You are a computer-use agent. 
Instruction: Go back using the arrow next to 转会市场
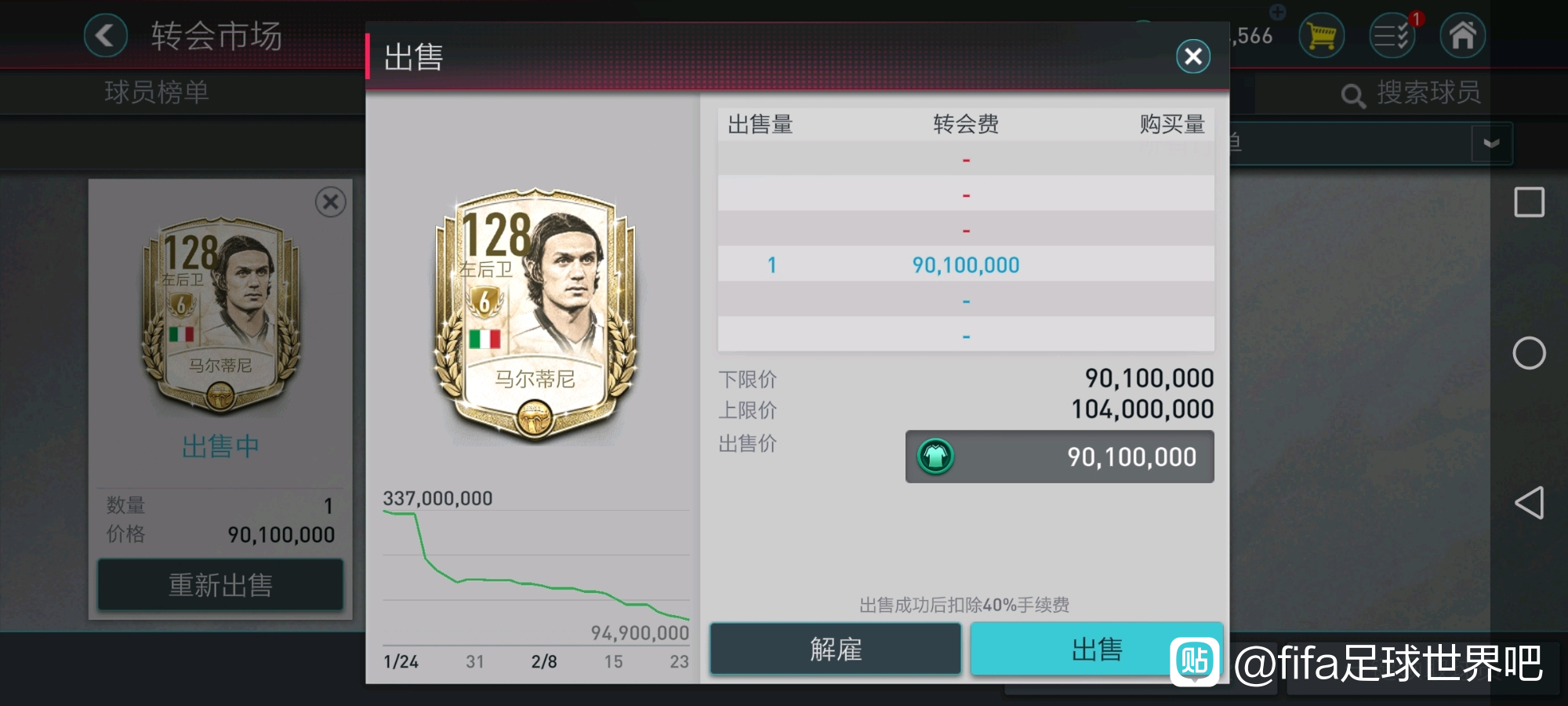pos(105,36)
